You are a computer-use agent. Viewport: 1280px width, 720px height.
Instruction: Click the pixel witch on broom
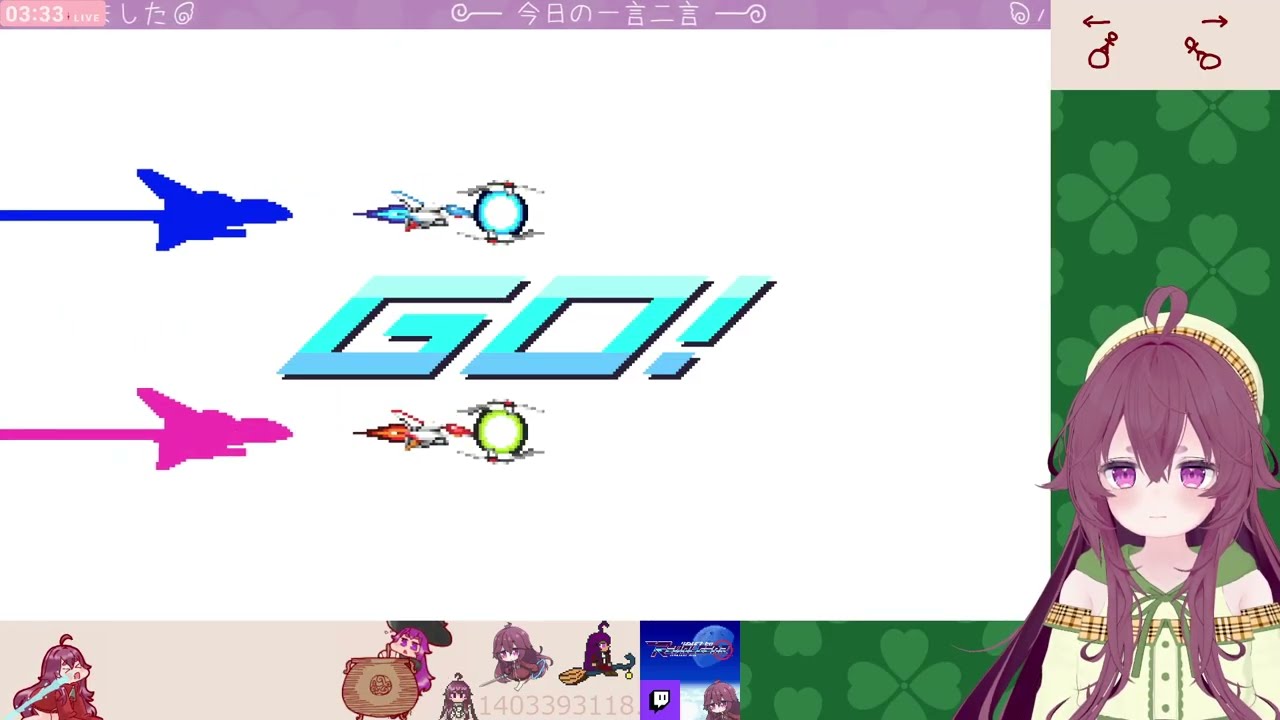pyautogui.click(x=597, y=655)
